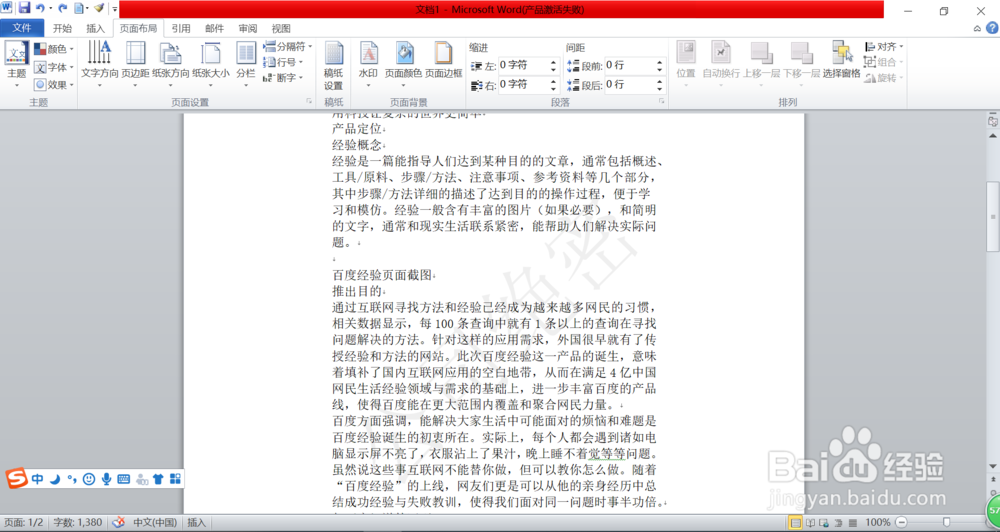
Task: Decrease right indent with down stepper
Action: click(x=553, y=88)
